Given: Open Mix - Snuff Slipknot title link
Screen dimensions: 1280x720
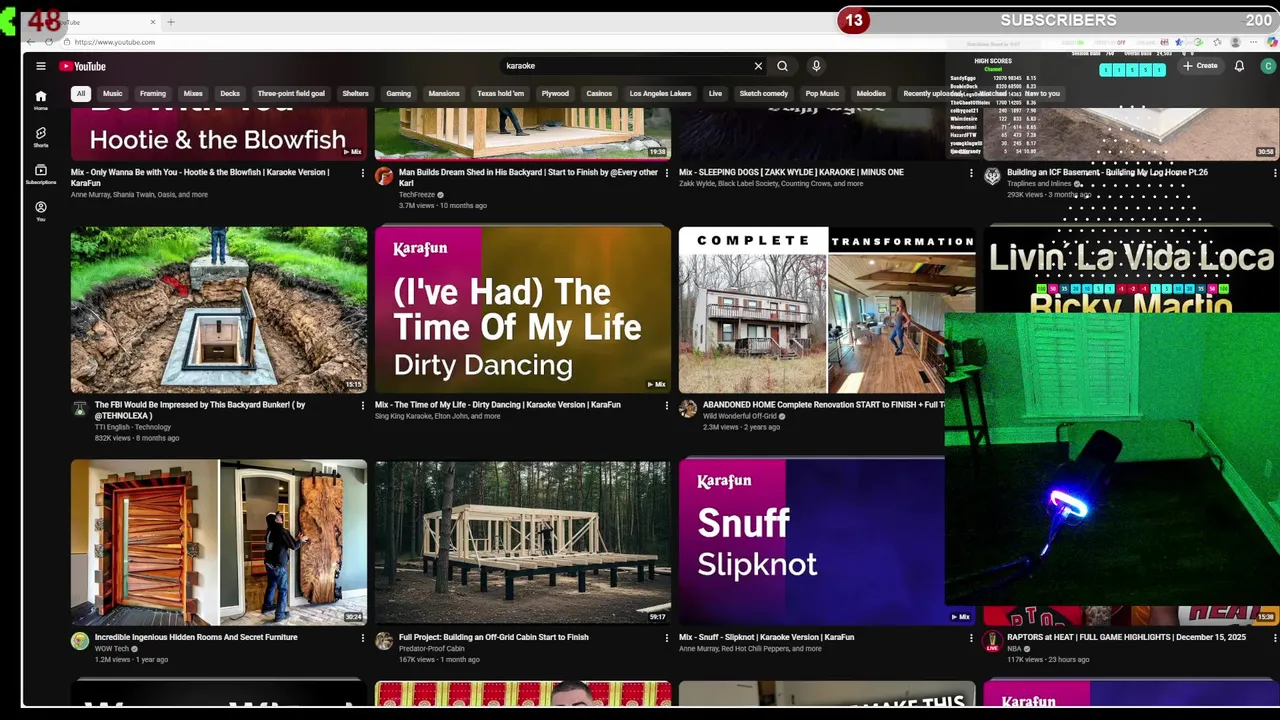Looking at the screenshot, I should [766, 637].
